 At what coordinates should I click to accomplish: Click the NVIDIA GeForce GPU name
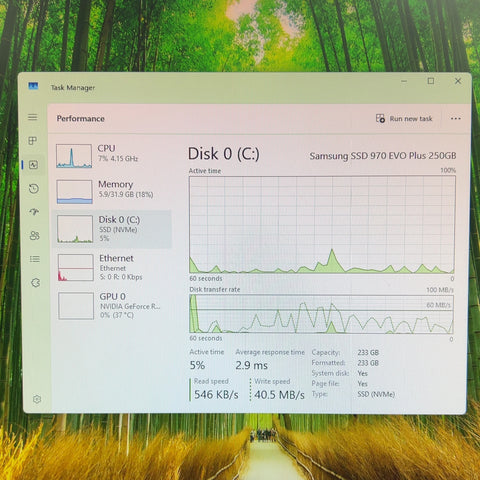(130, 306)
